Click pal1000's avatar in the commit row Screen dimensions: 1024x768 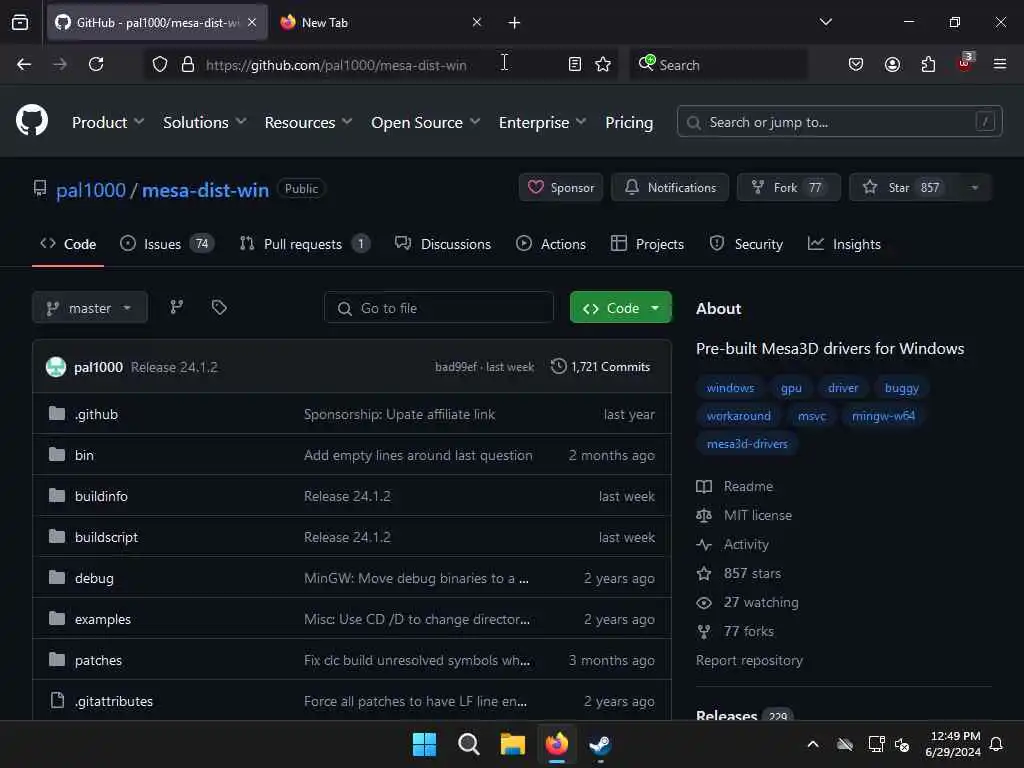(x=56, y=367)
